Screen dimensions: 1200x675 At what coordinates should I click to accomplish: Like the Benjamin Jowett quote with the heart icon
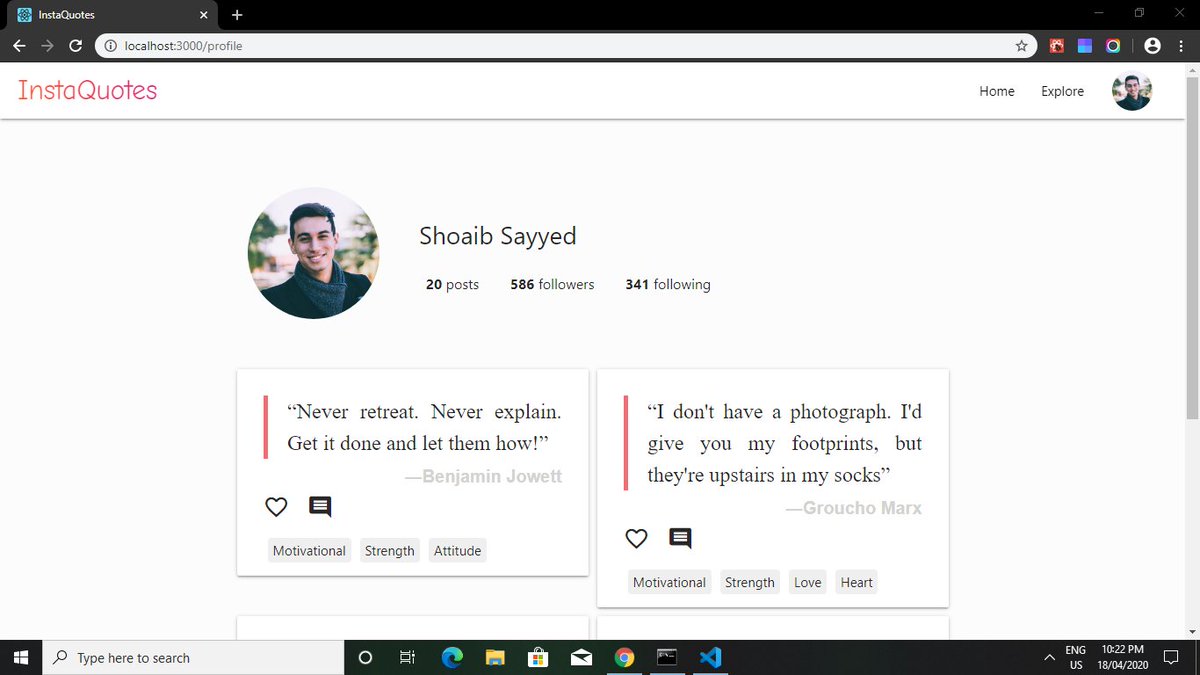[276, 507]
